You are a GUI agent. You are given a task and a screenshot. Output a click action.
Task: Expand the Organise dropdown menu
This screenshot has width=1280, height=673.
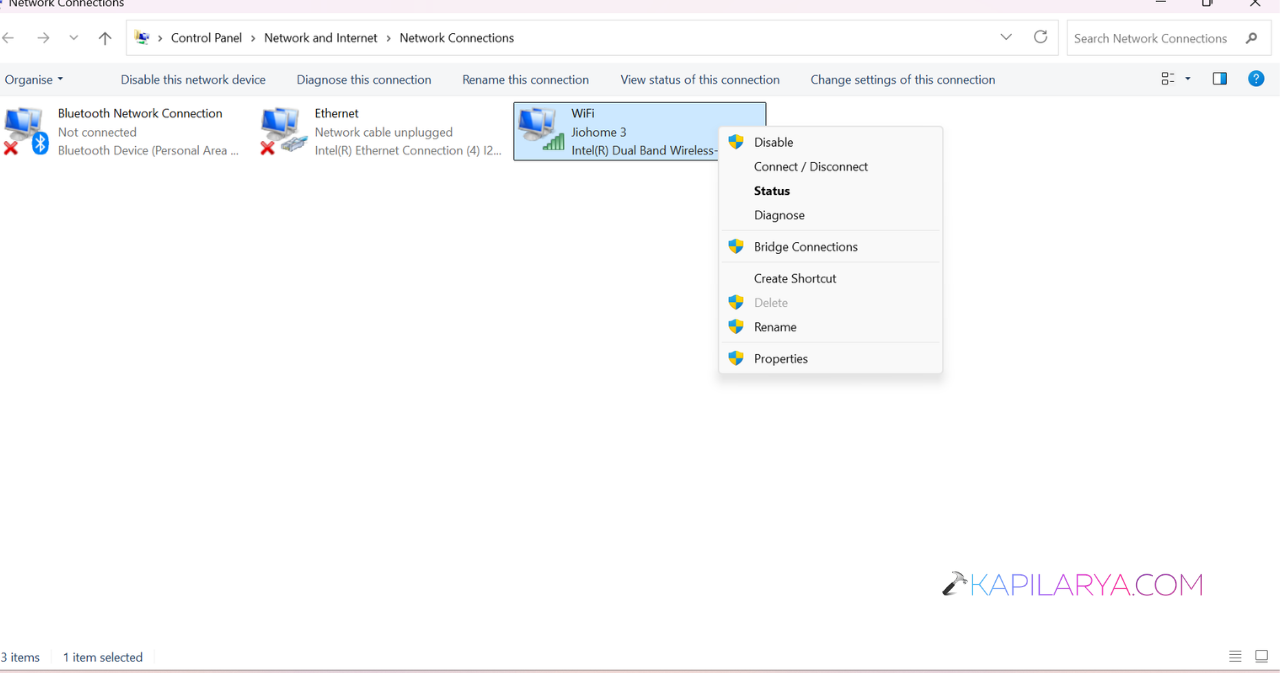(34, 80)
